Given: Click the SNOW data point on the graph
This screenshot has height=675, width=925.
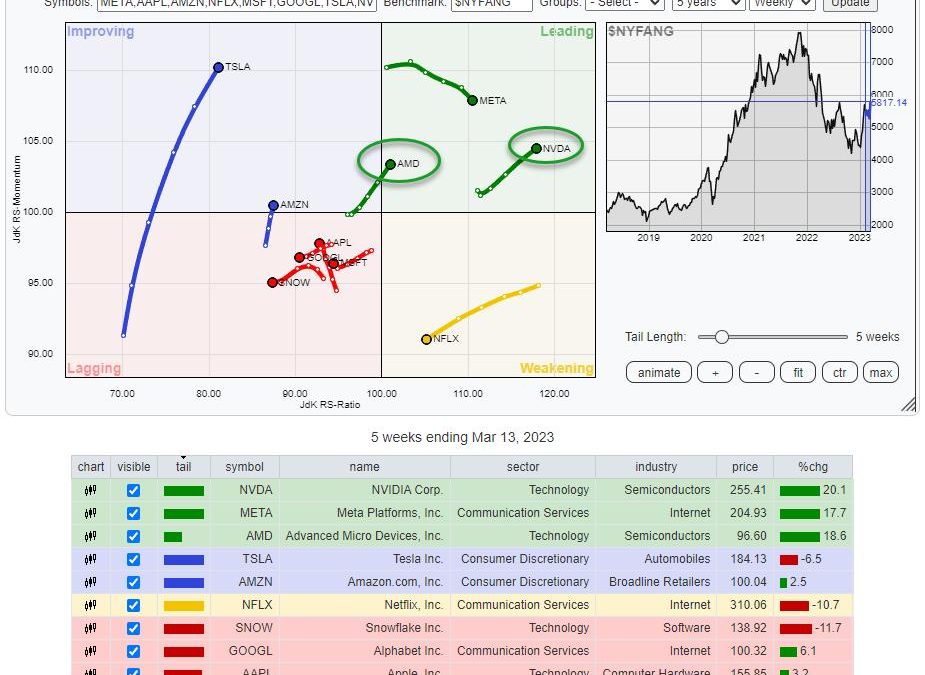Looking at the screenshot, I should (272, 283).
